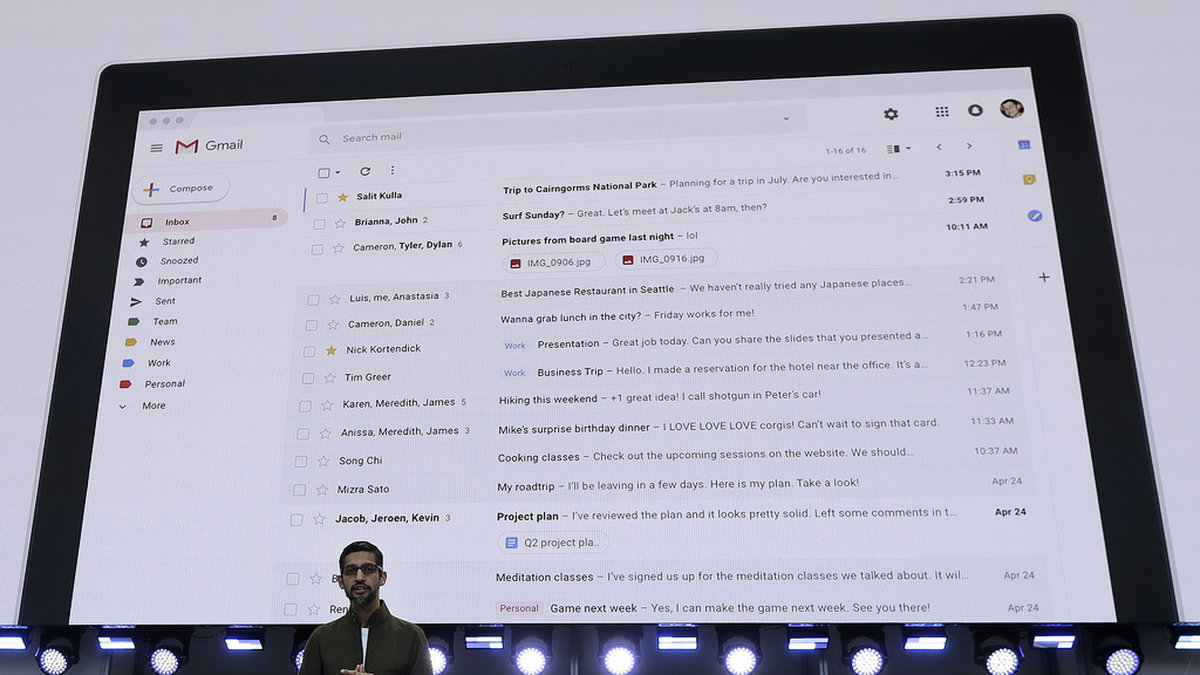Open the notifications icon
The width and height of the screenshot is (1200, 675).
pyautogui.click(x=975, y=110)
